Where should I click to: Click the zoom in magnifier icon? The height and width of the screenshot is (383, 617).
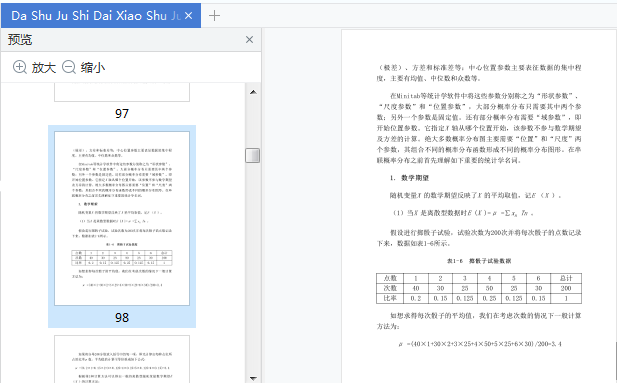(x=20, y=67)
